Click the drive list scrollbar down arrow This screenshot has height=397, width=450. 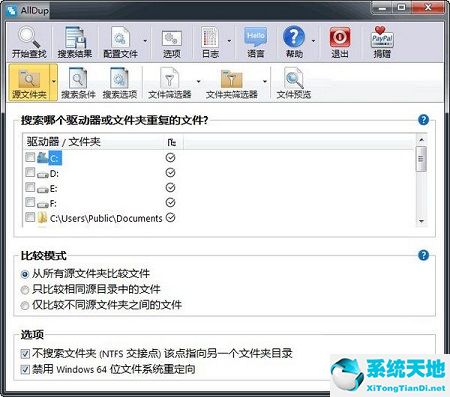[x=421, y=221]
